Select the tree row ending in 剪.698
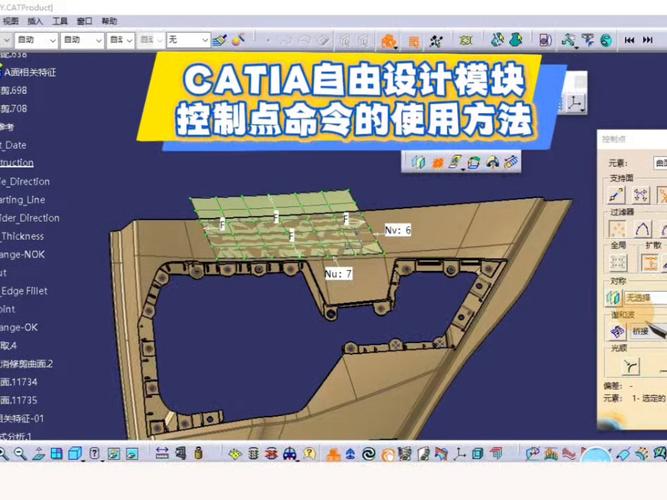This screenshot has width=667, height=500. pyautogui.click(x=14, y=90)
